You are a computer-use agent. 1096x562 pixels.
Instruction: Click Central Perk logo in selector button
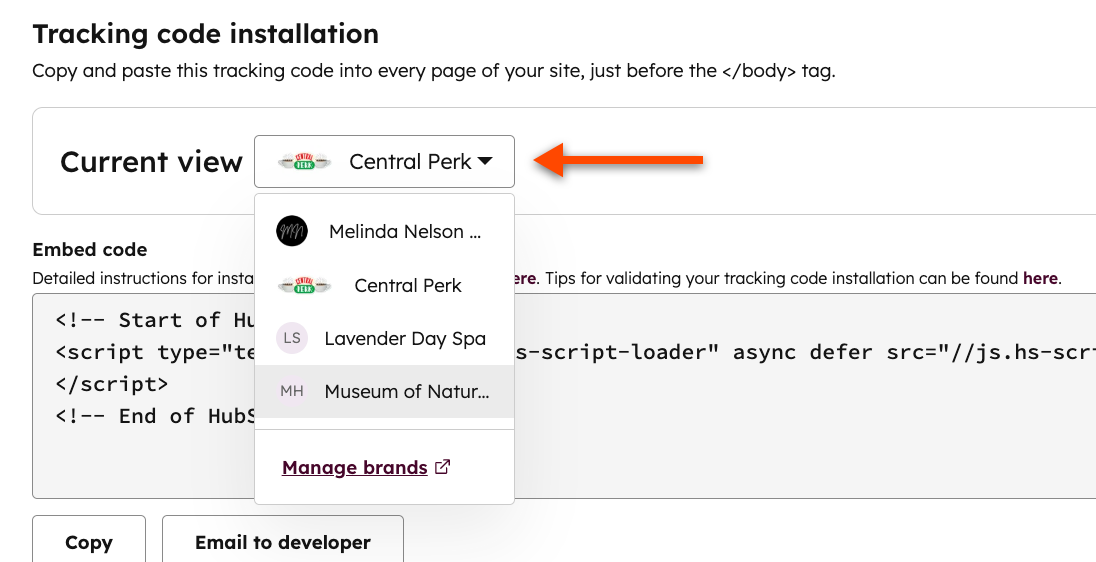click(304, 161)
